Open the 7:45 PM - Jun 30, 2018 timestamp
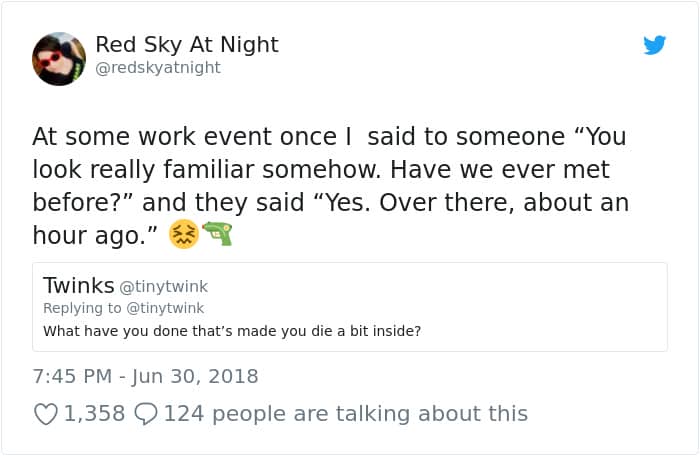Screen dimensions: 700x456 [145, 377]
